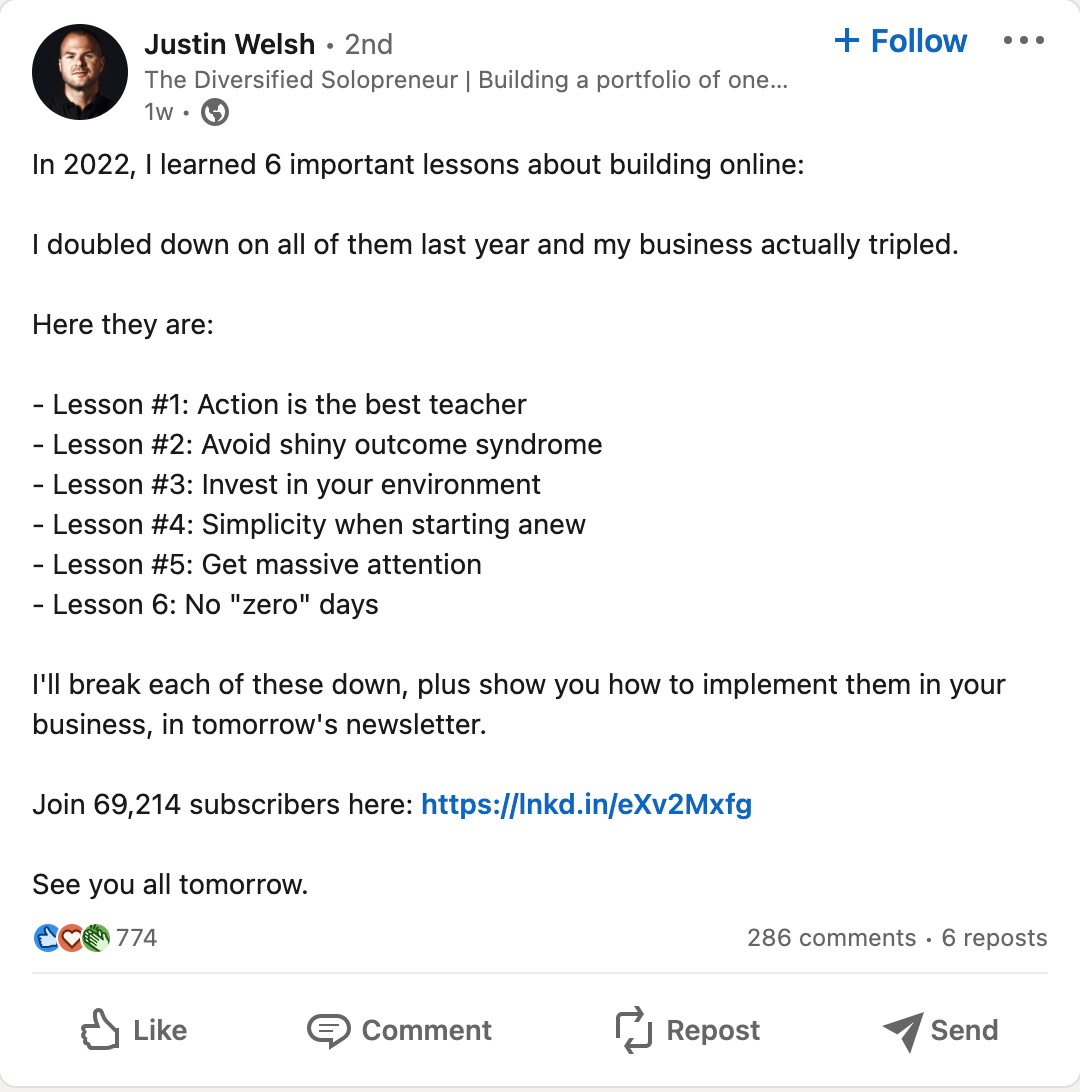This screenshot has width=1080, height=1092.
Task: Click the Like thumbs-up icon
Action: click(101, 1029)
